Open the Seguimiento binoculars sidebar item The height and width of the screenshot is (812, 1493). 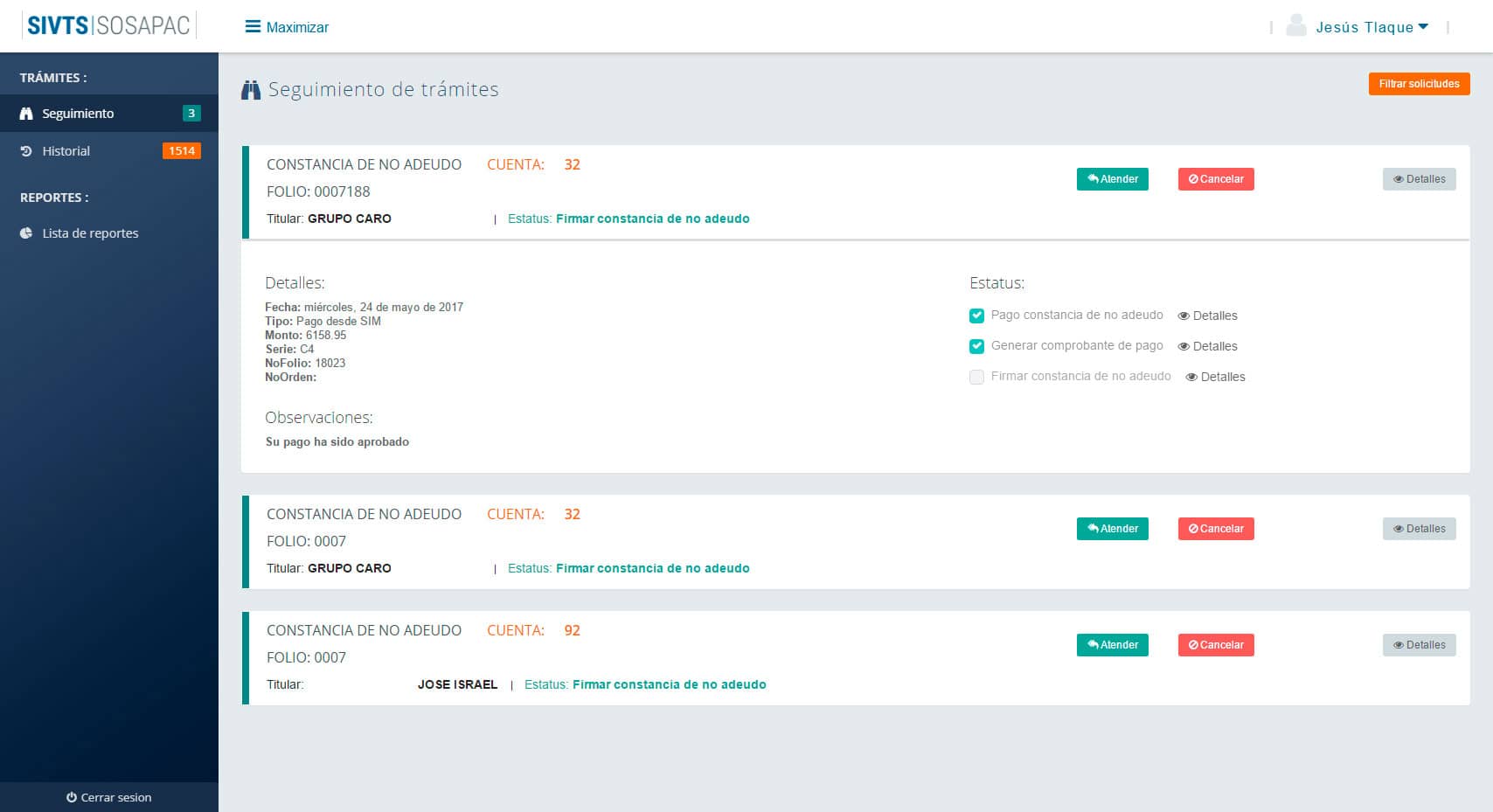109,114
